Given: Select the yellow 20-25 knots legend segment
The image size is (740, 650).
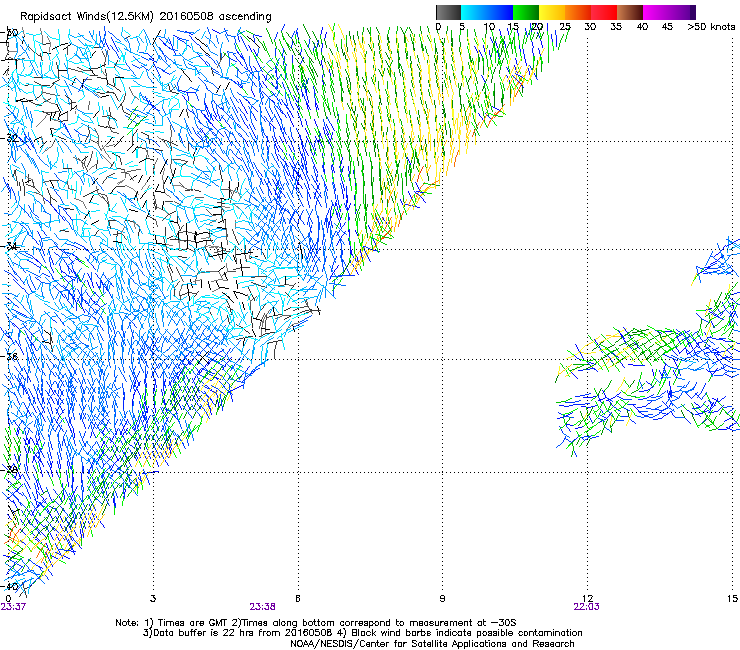Looking at the screenshot, I should [552, 12].
